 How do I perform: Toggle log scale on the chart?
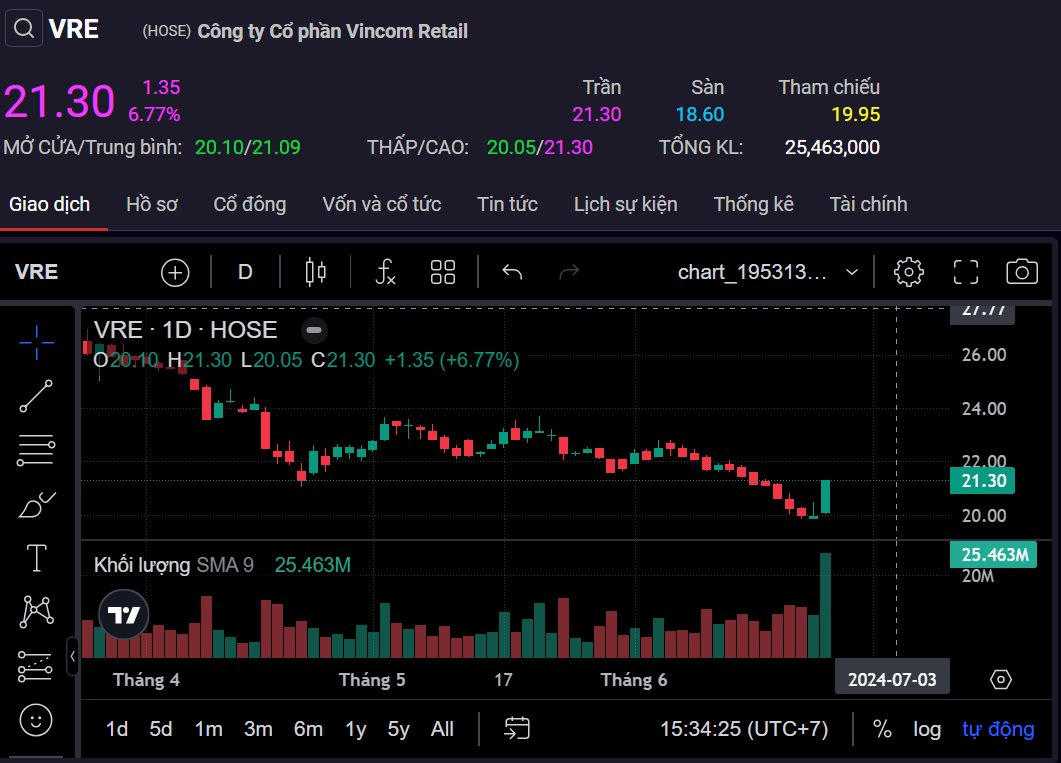click(x=927, y=729)
